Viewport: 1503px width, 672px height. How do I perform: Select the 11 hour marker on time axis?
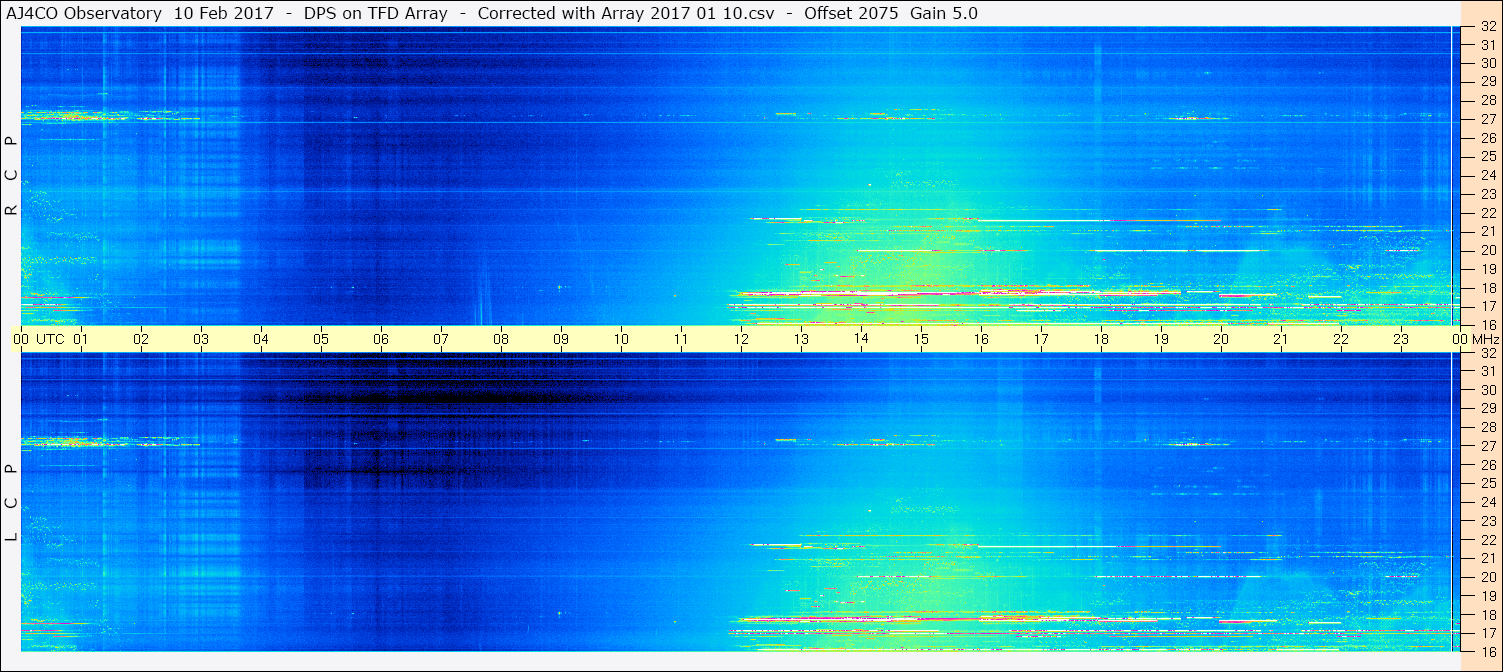681,339
